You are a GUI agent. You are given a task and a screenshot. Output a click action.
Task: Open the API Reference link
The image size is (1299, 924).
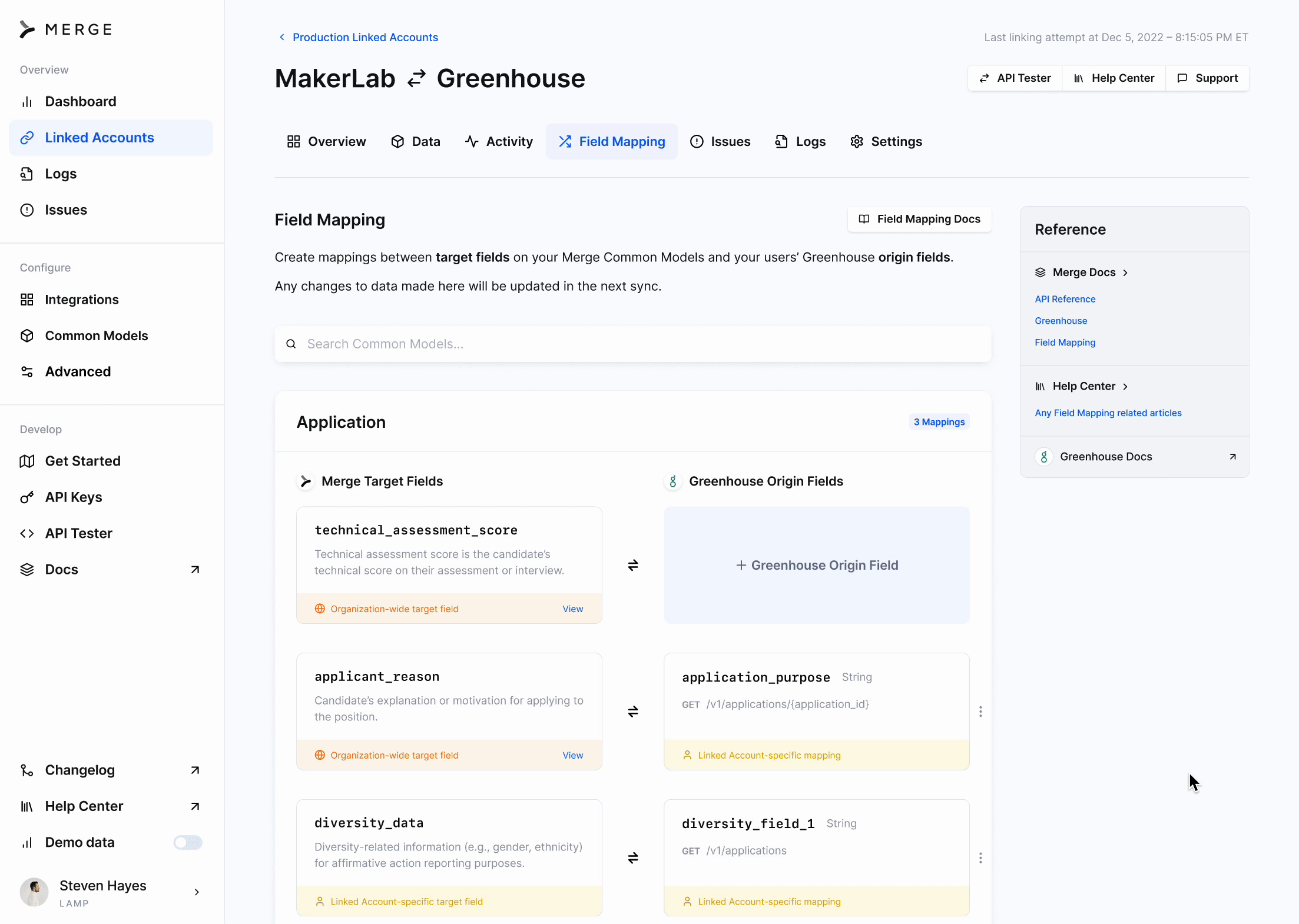1065,299
